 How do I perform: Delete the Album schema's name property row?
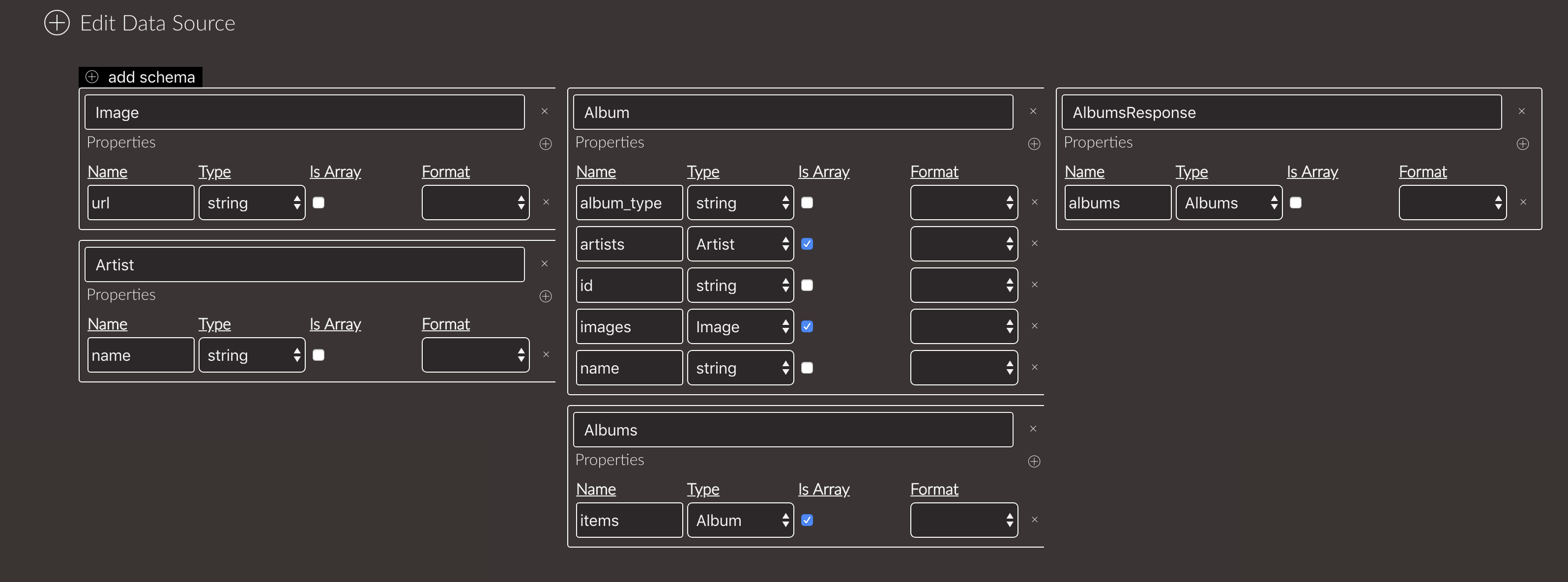coord(1035,367)
